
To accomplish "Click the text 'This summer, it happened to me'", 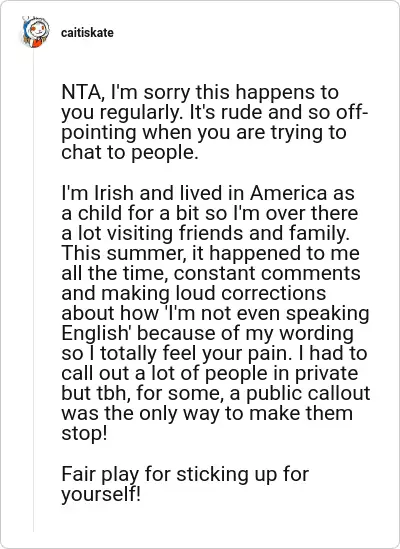I will [211, 253].
